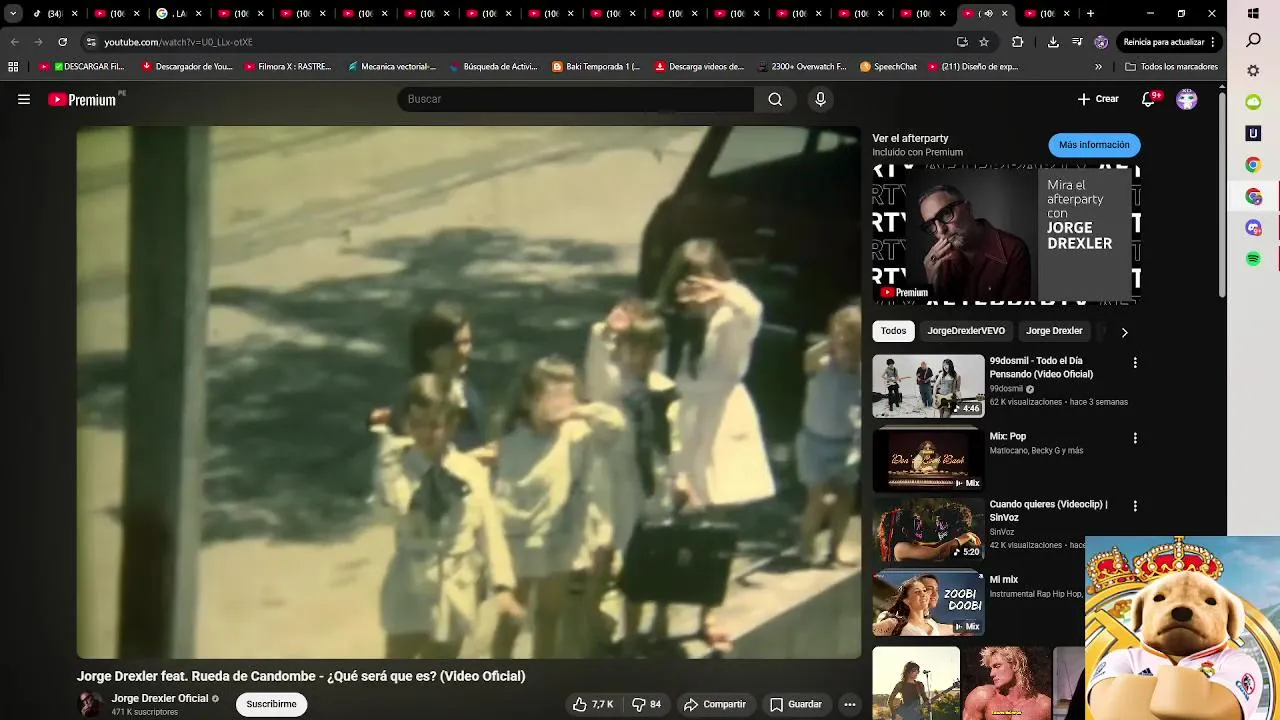Click the Crear button
1280x720 pixels.
click(1098, 99)
